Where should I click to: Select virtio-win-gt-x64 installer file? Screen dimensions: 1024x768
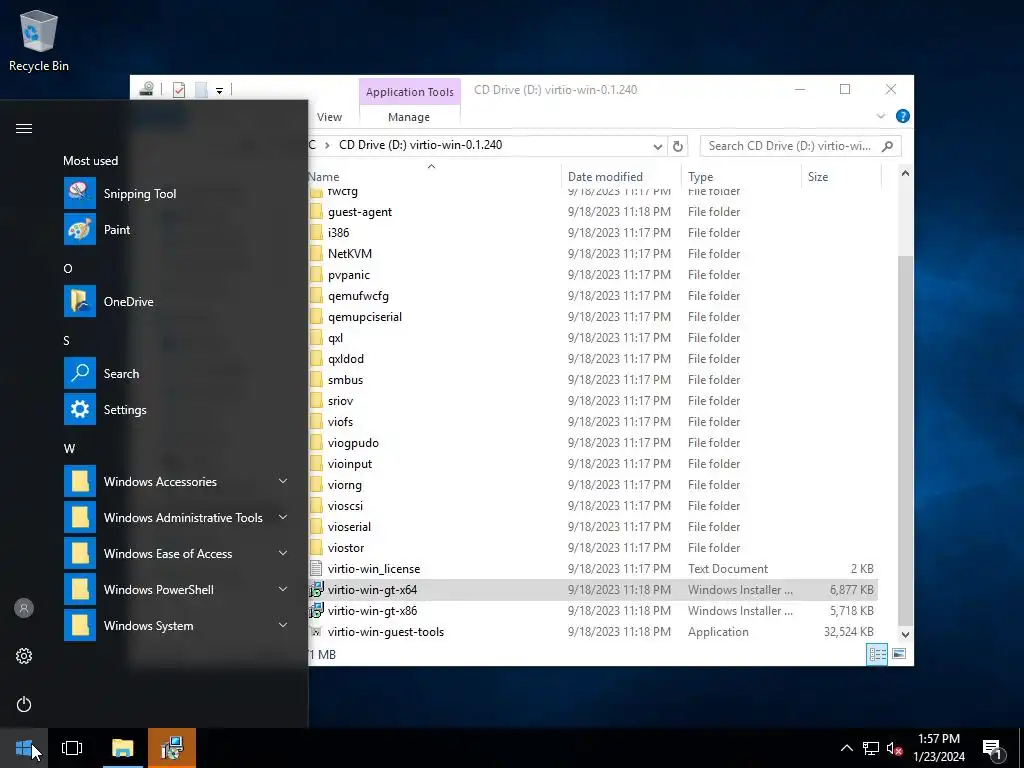click(x=372, y=590)
